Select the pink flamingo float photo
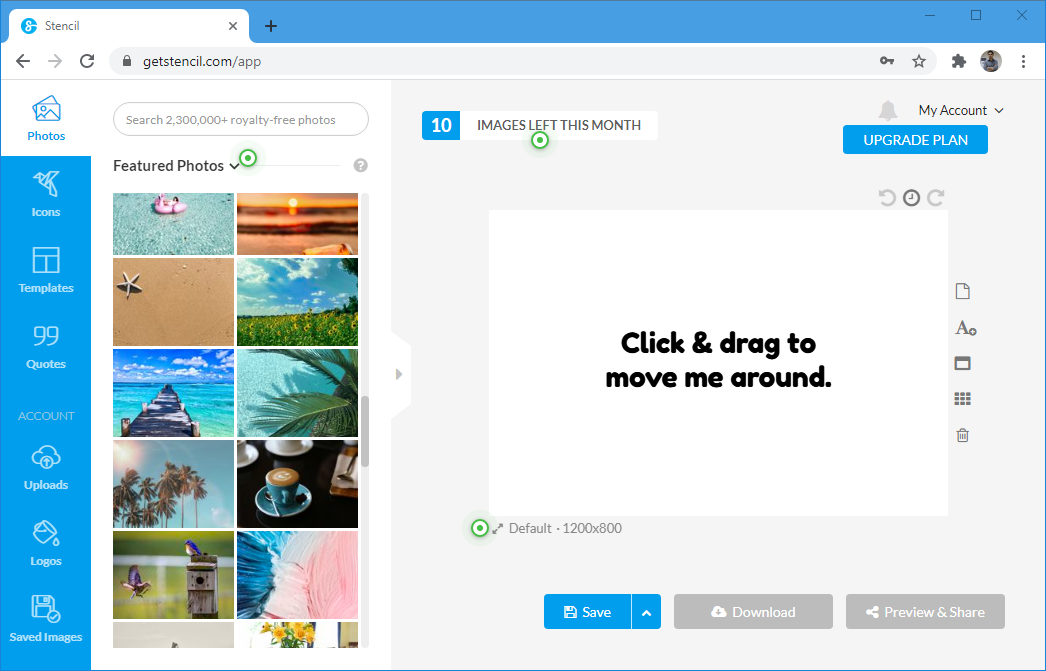This screenshot has width=1046, height=671. click(173, 224)
